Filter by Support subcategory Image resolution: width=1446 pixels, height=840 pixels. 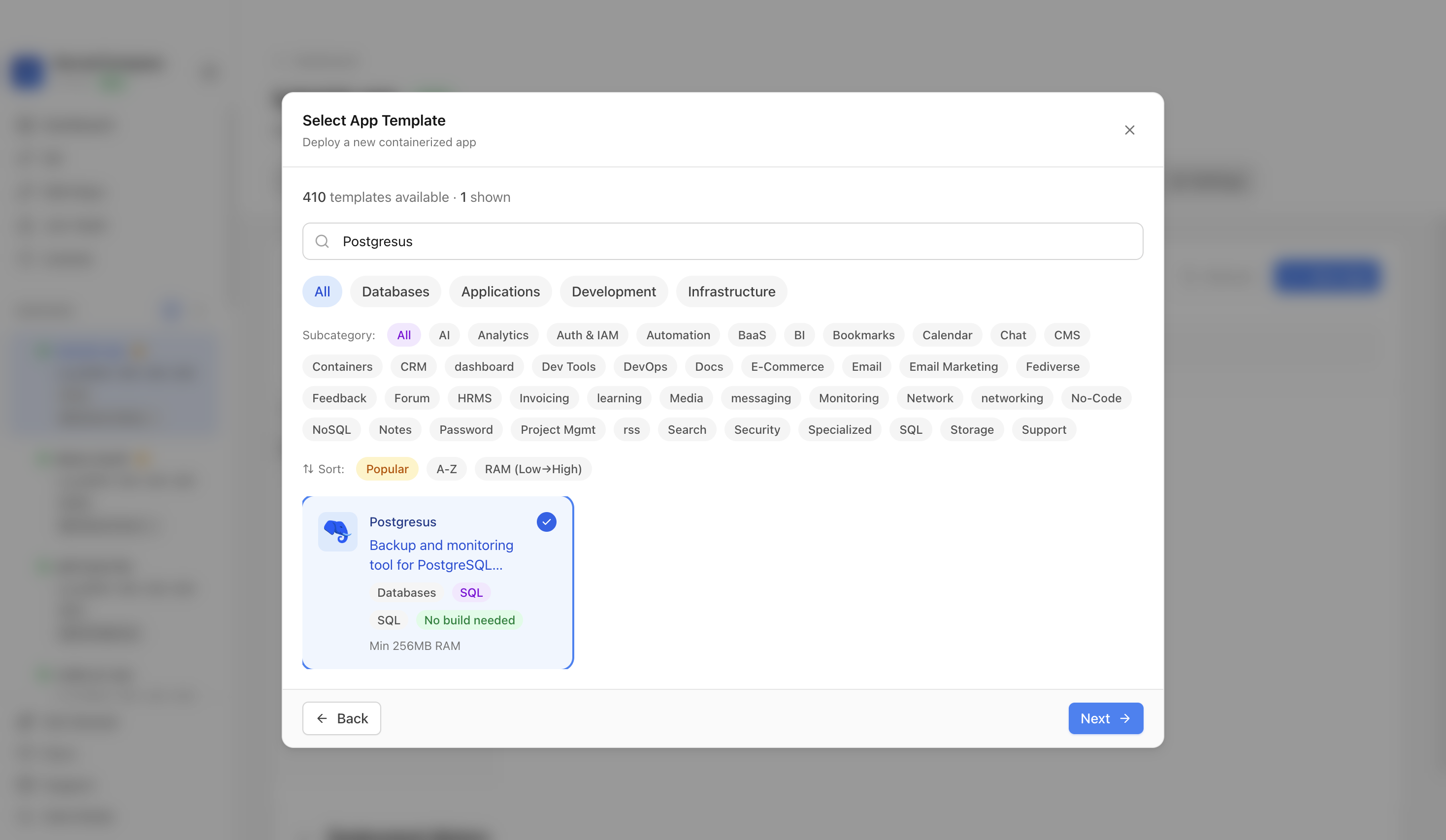click(1044, 430)
